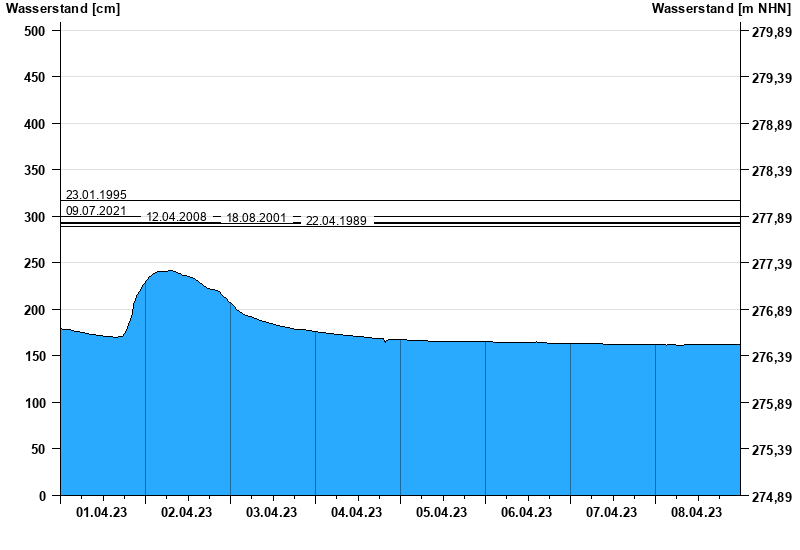Image resolution: width=800 pixels, height=550 pixels.
Task: Click the 04.04.23 date label
Action: click(x=357, y=513)
